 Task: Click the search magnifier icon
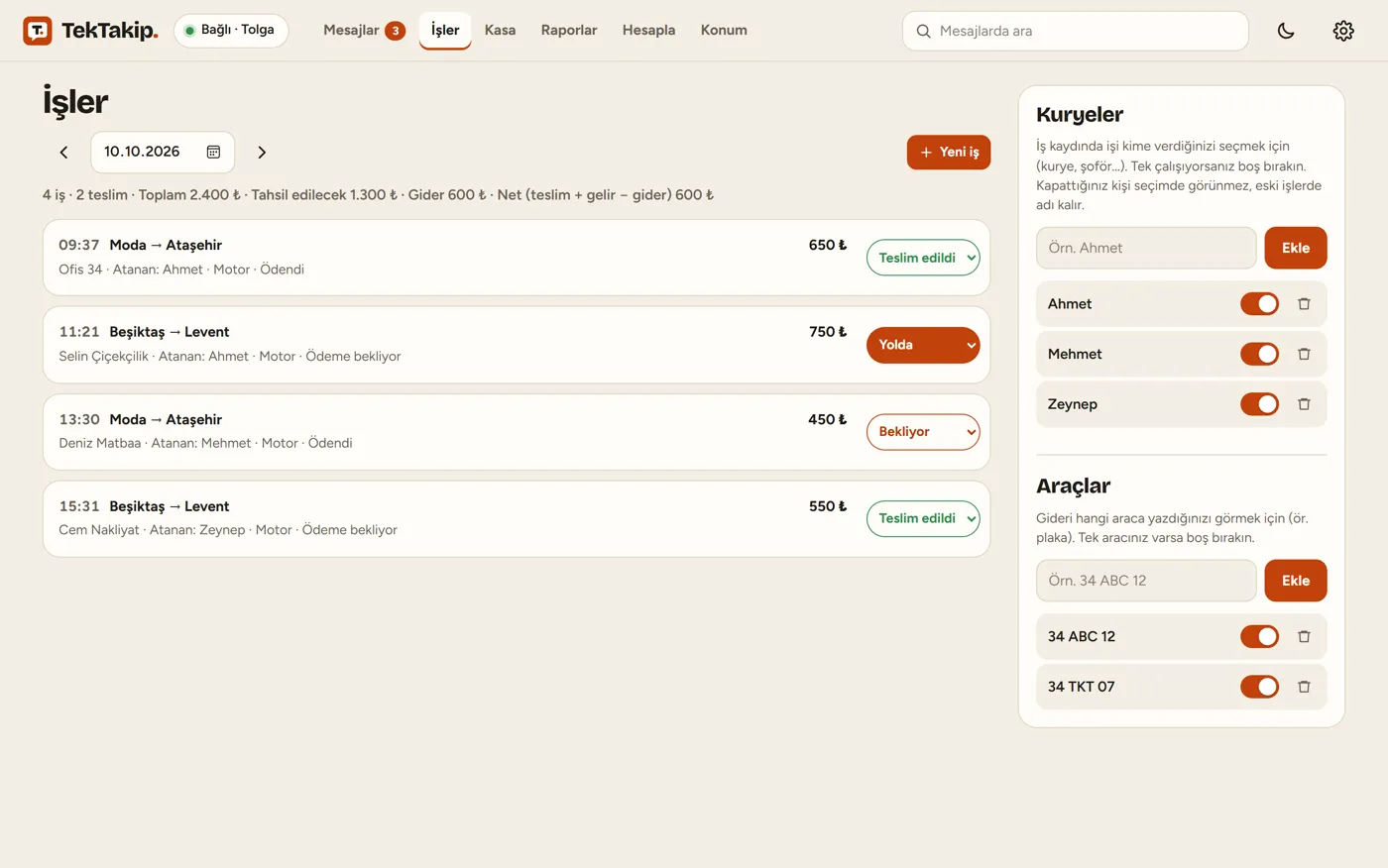point(923,31)
